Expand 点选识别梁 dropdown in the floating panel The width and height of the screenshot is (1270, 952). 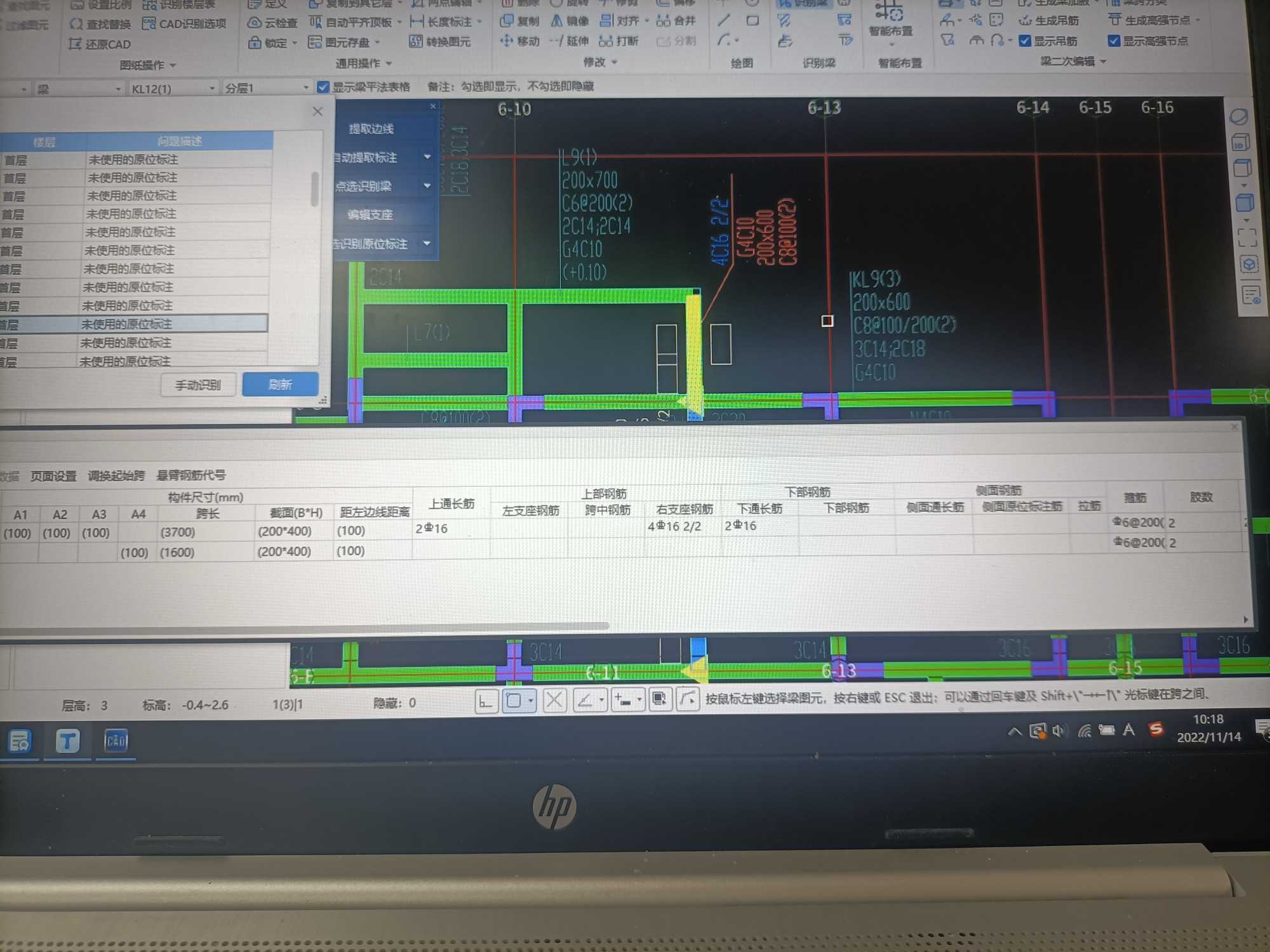[x=427, y=185]
